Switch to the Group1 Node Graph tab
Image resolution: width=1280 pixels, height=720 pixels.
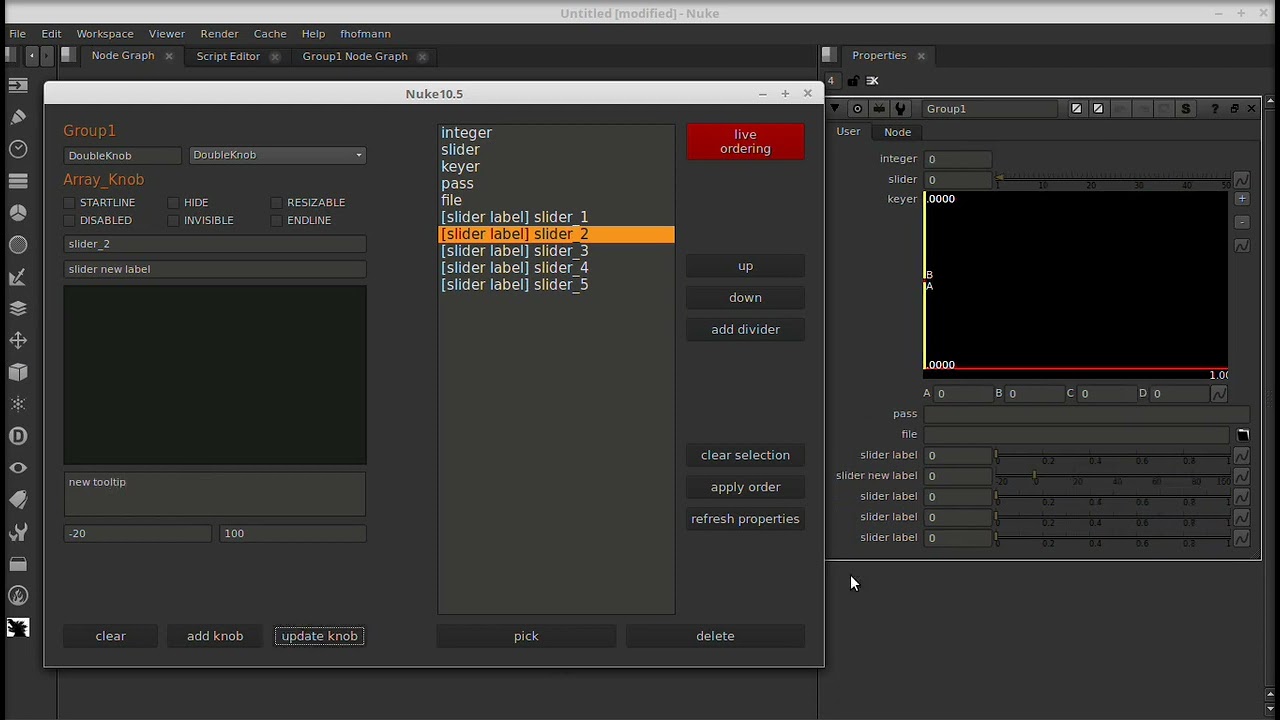click(355, 56)
